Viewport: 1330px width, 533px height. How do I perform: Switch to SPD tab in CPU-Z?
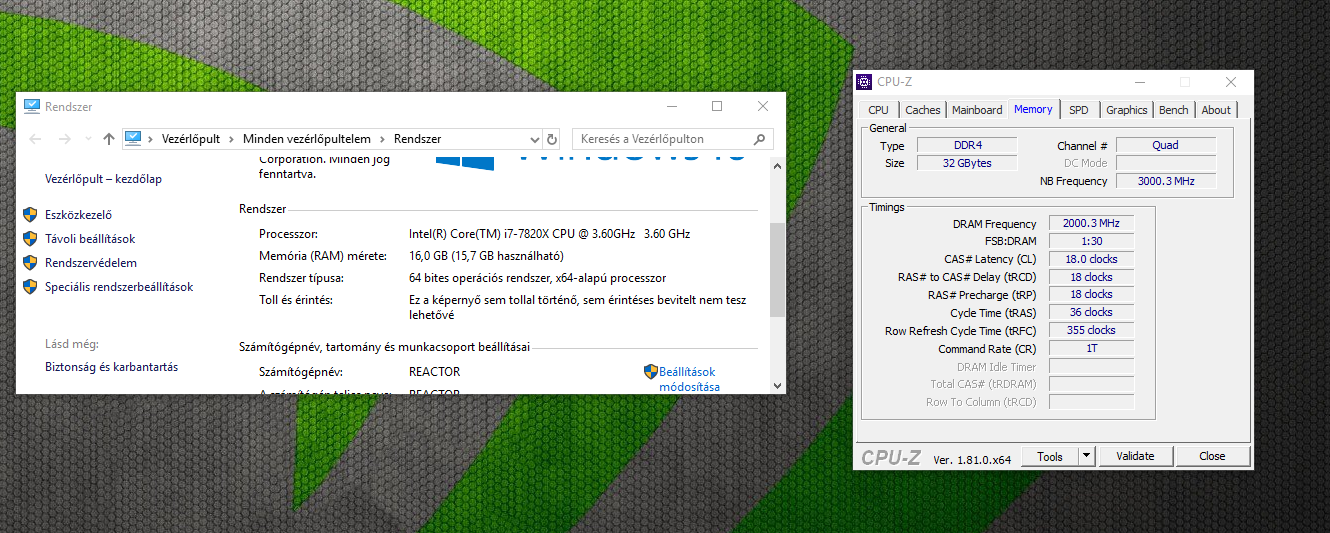(x=1078, y=110)
